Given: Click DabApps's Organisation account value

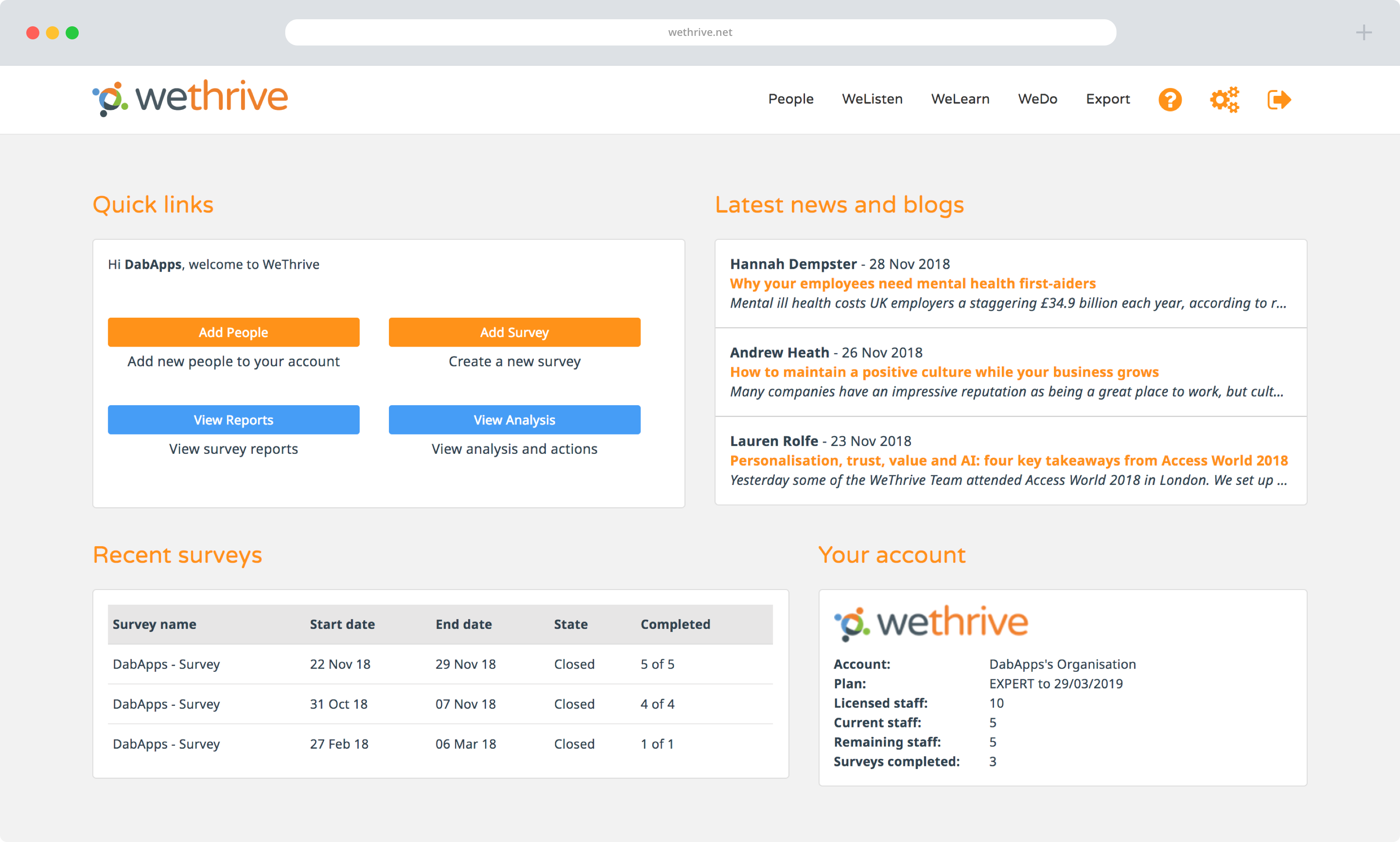Looking at the screenshot, I should [1062, 664].
